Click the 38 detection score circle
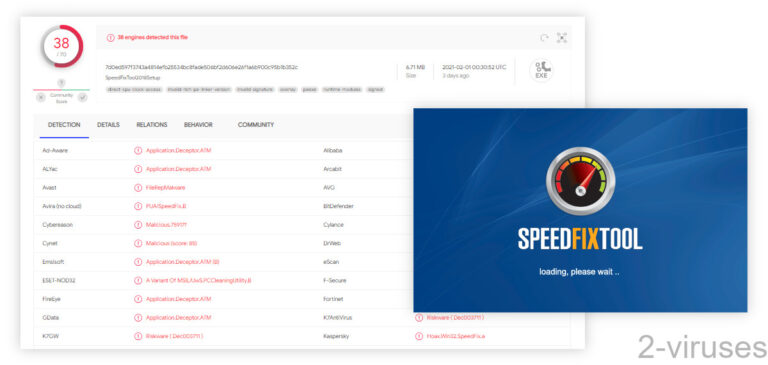 pos(62,46)
